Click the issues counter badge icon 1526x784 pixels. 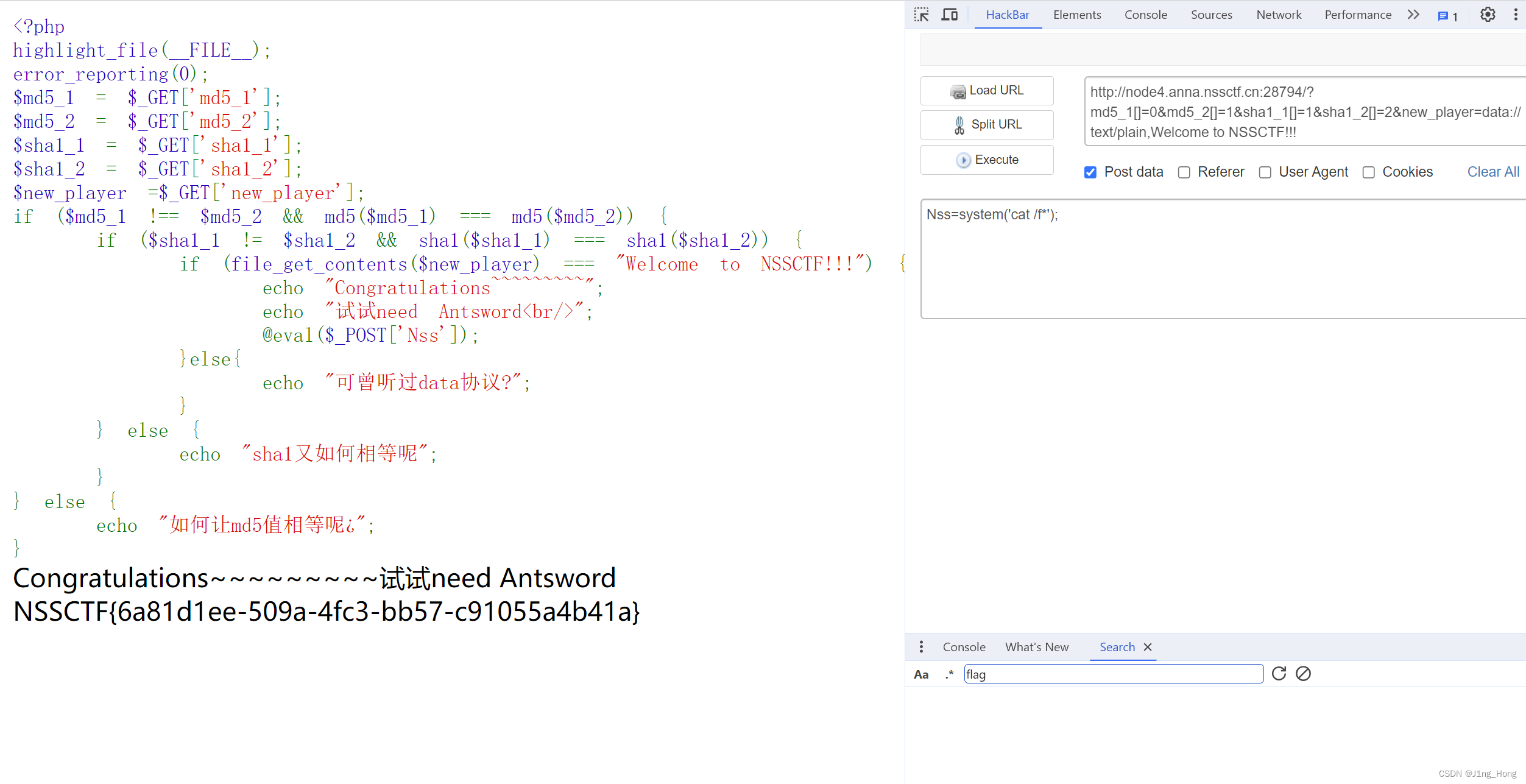pos(1447,16)
